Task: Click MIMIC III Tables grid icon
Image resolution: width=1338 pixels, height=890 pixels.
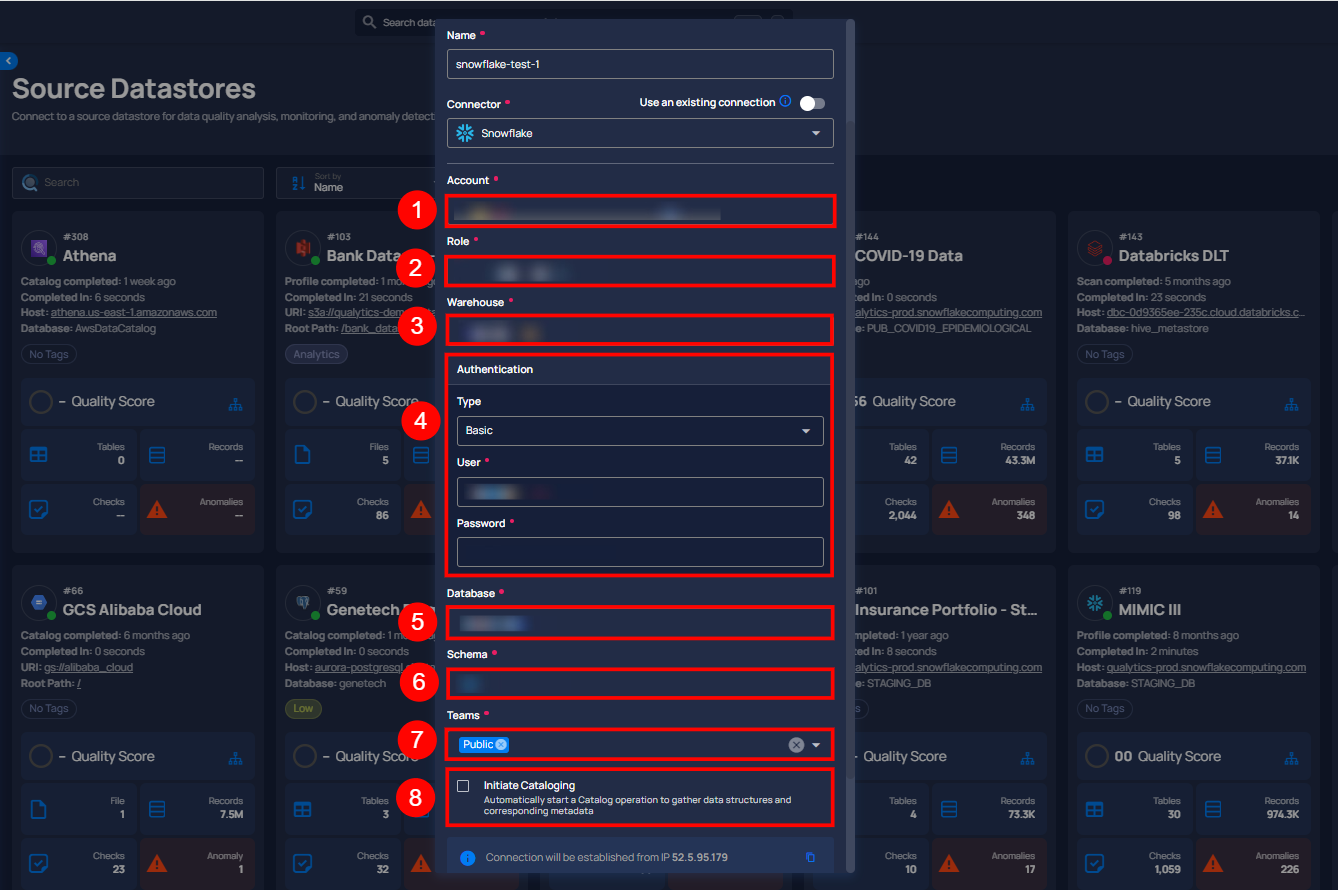Action: [x=1094, y=809]
